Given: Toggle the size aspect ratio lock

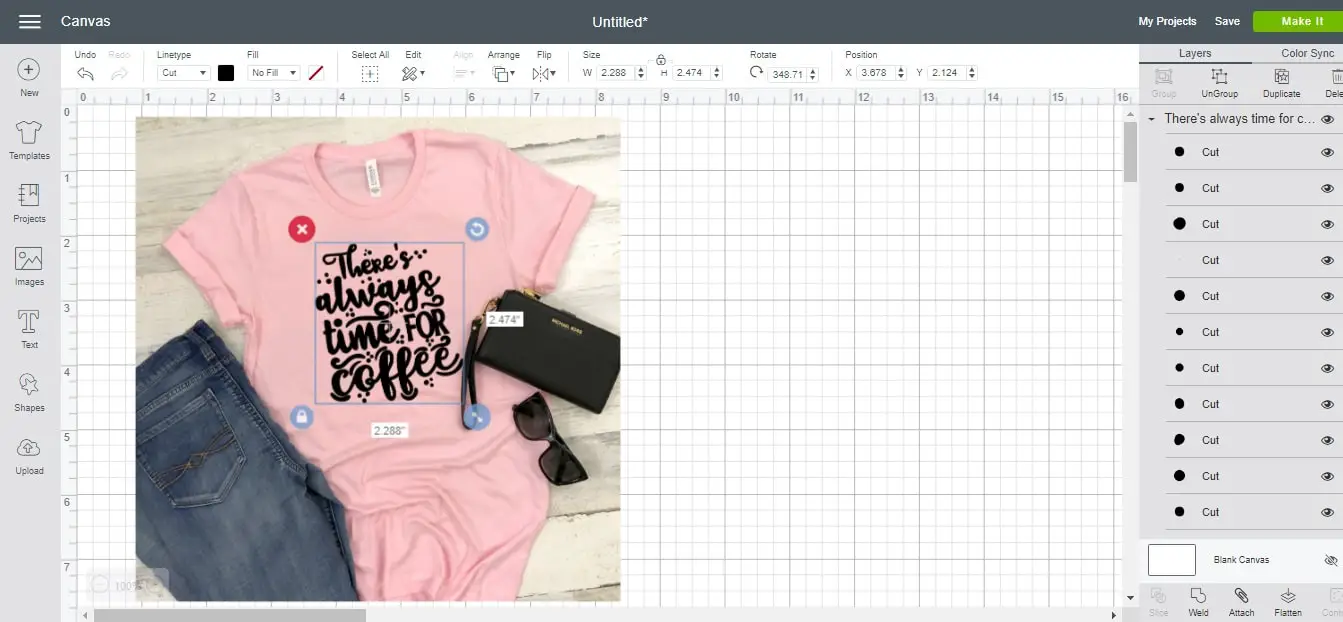Looking at the screenshot, I should pyautogui.click(x=661, y=60).
